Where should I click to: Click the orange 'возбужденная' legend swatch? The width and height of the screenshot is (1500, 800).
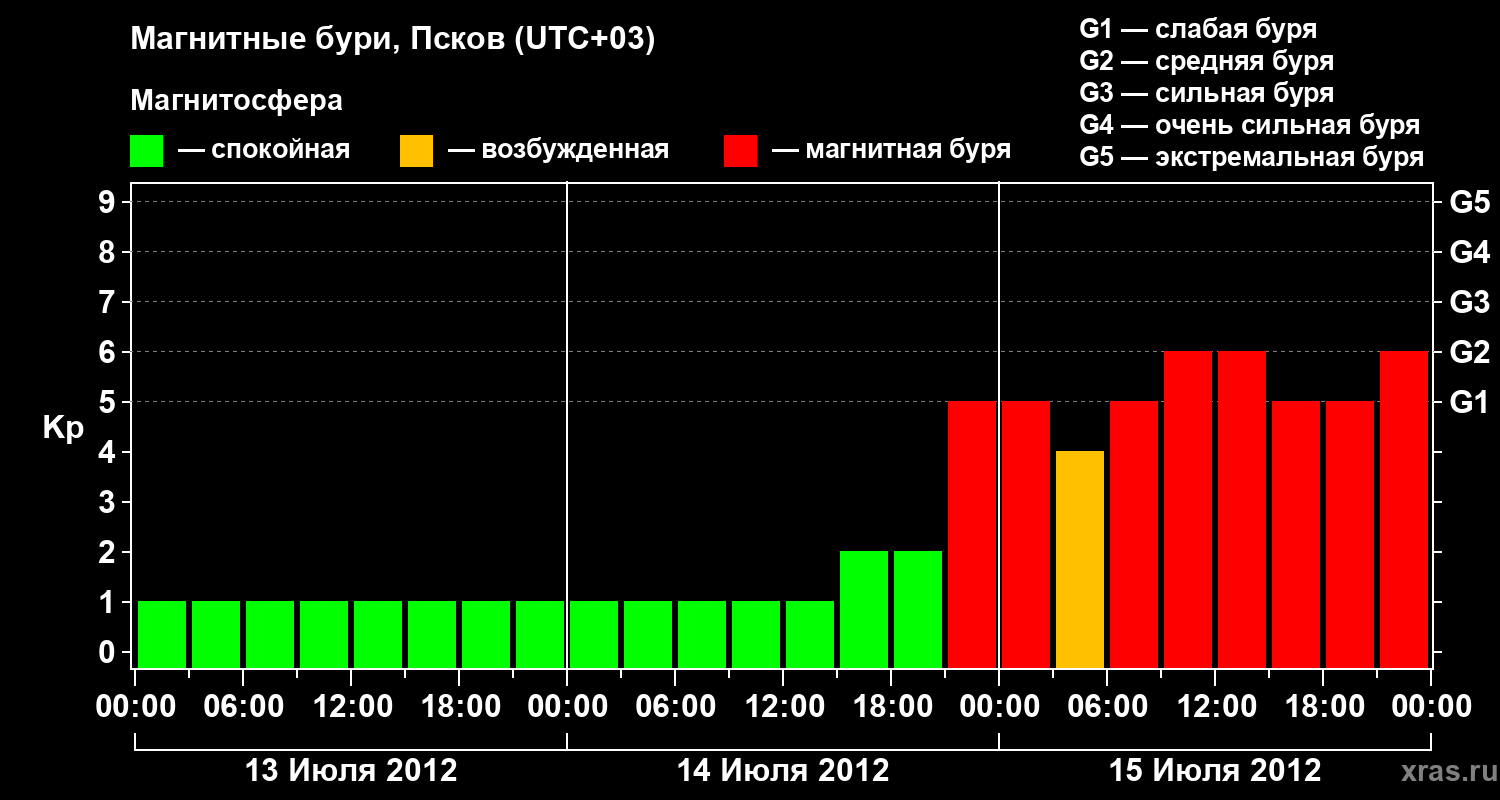(416, 151)
